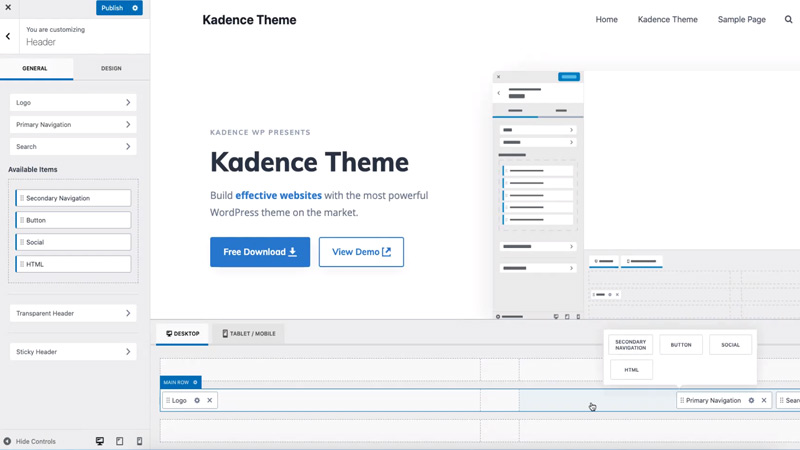
Task: Open the site search icon
Action: pyautogui.click(x=788, y=19)
